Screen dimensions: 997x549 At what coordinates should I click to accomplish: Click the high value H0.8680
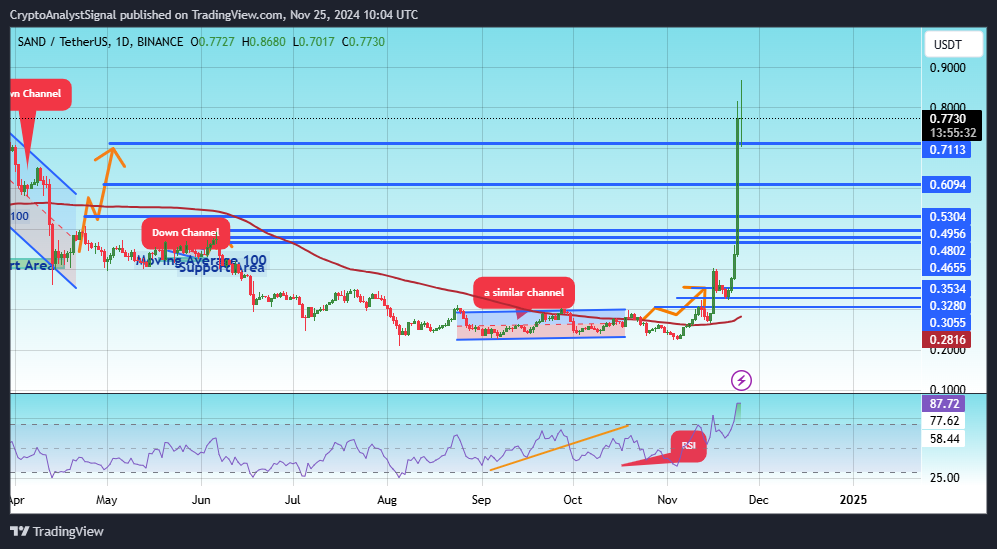(x=264, y=42)
